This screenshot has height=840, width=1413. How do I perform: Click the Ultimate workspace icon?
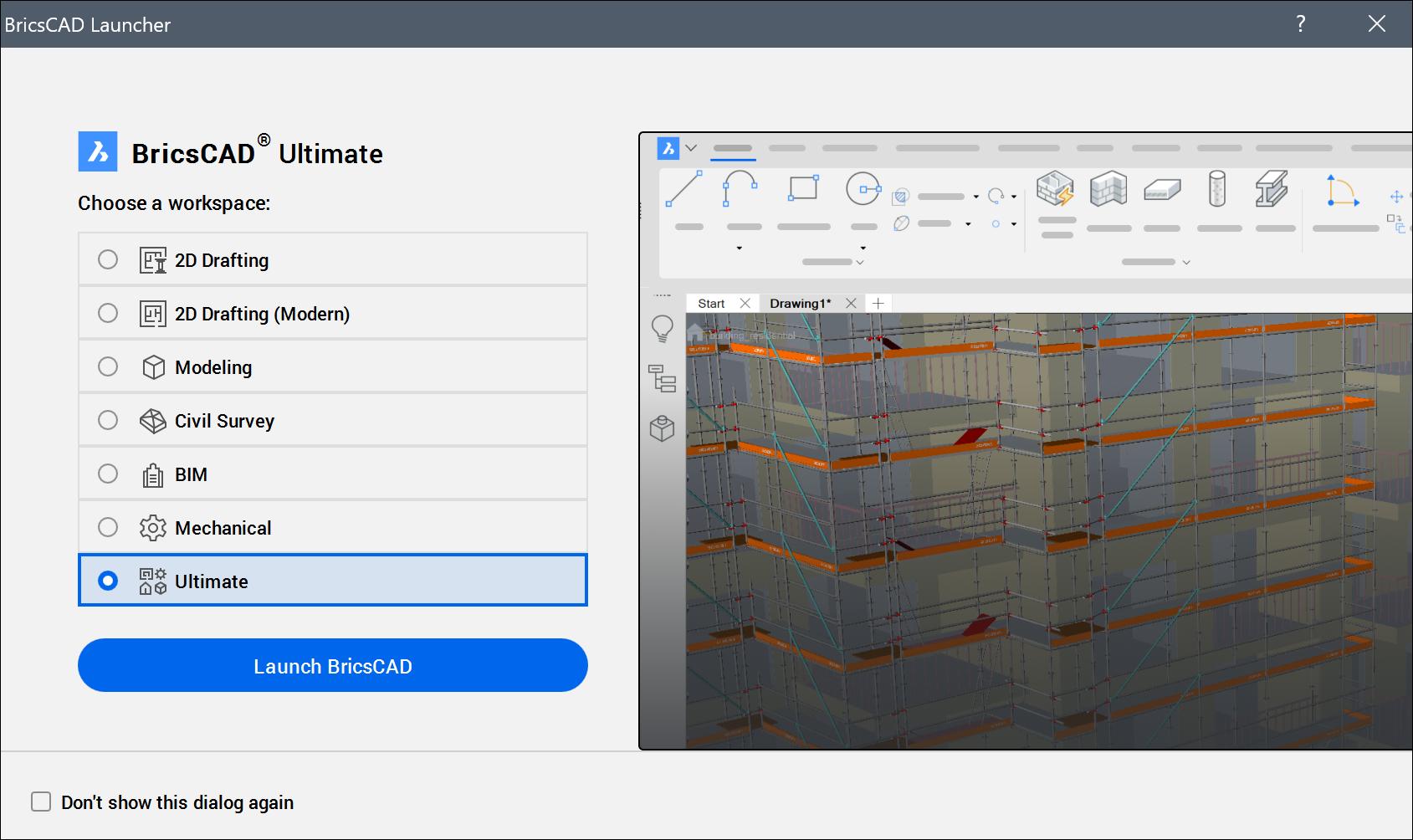click(x=152, y=581)
